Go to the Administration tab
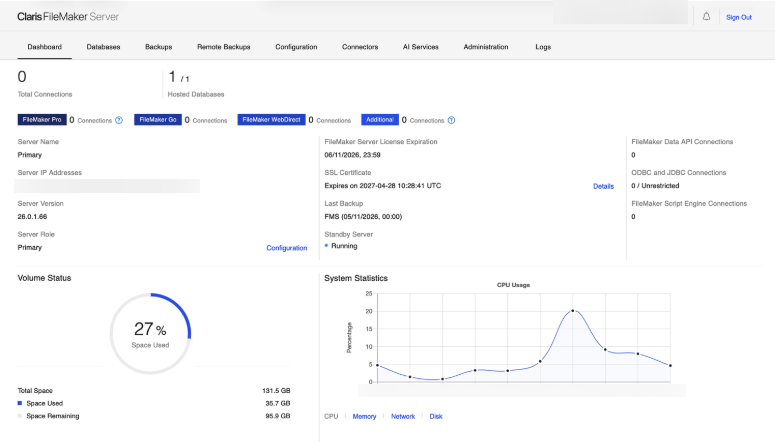Screen dimensions: 775x448 tap(486, 47)
